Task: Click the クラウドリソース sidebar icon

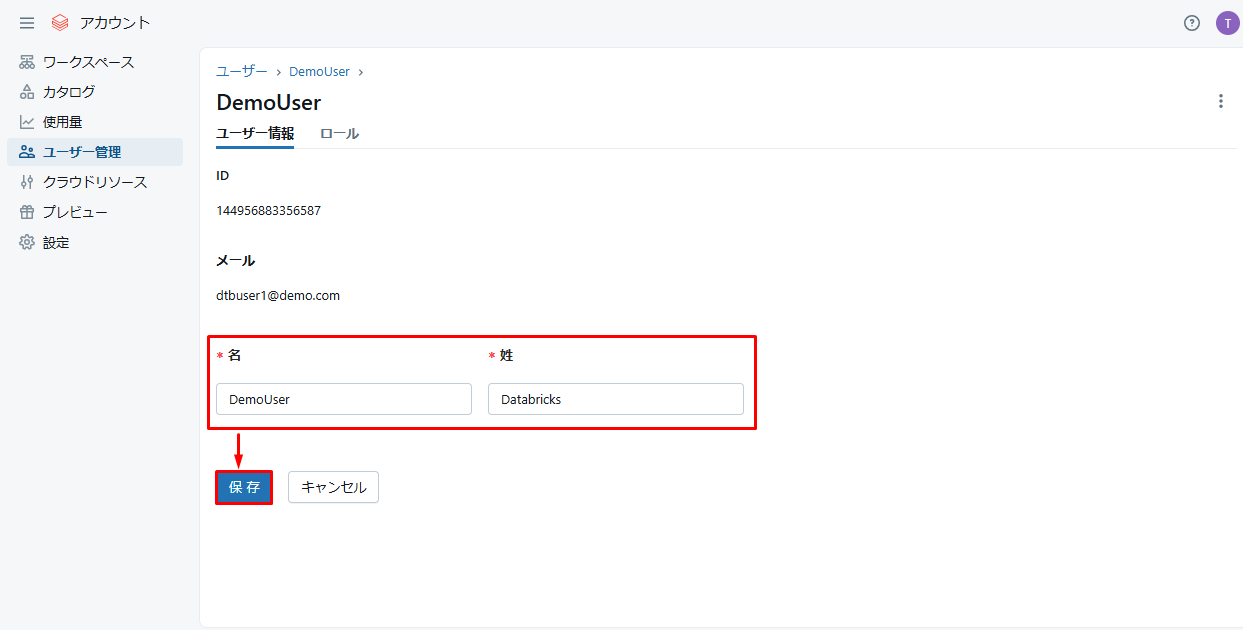Action: point(27,182)
